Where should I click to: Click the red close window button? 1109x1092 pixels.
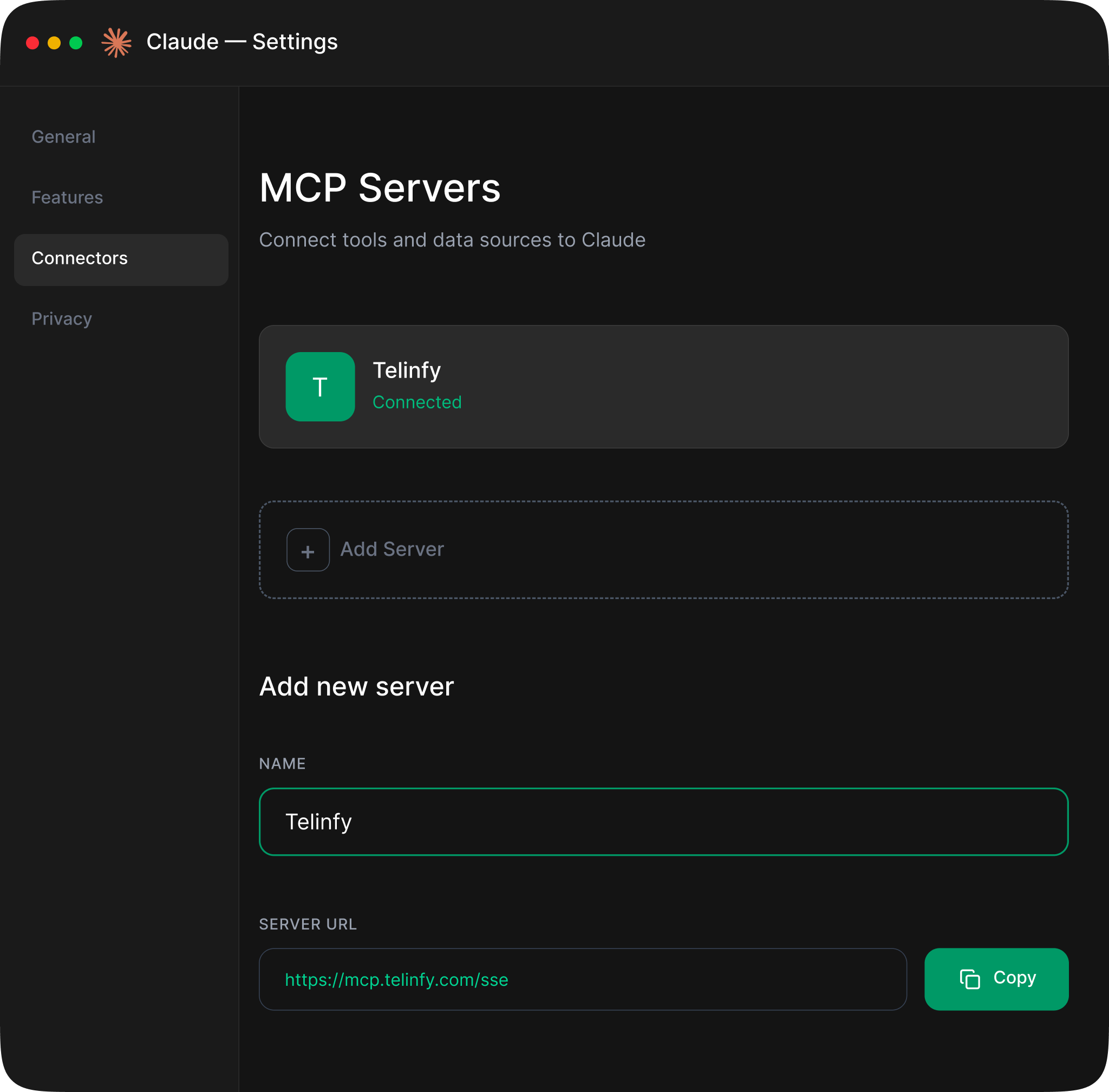(32, 43)
